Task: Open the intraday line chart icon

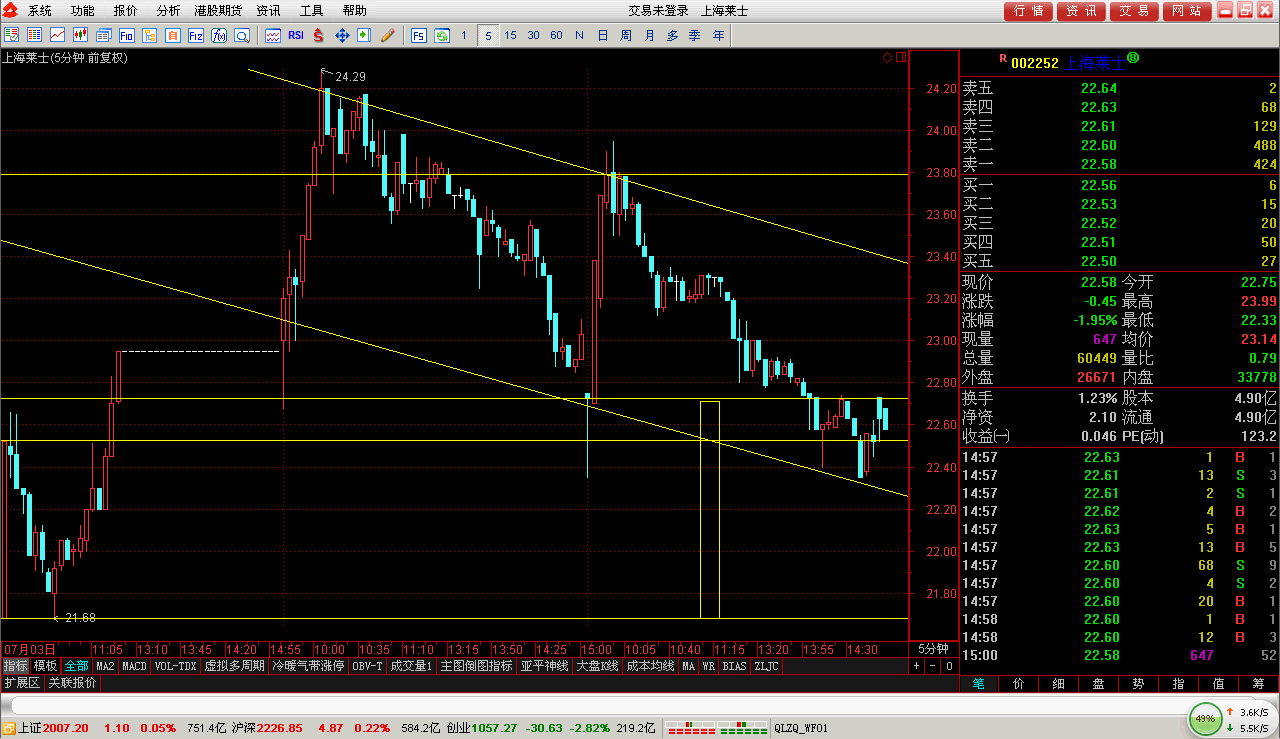Action: click(57, 35)
